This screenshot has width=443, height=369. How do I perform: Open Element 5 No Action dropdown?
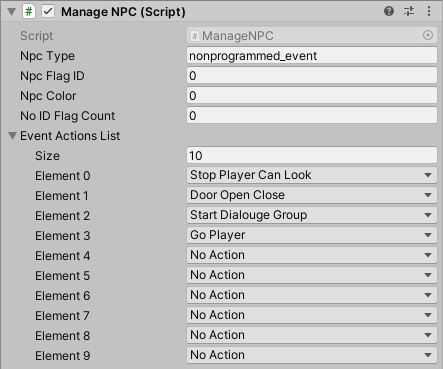(312, 275)
